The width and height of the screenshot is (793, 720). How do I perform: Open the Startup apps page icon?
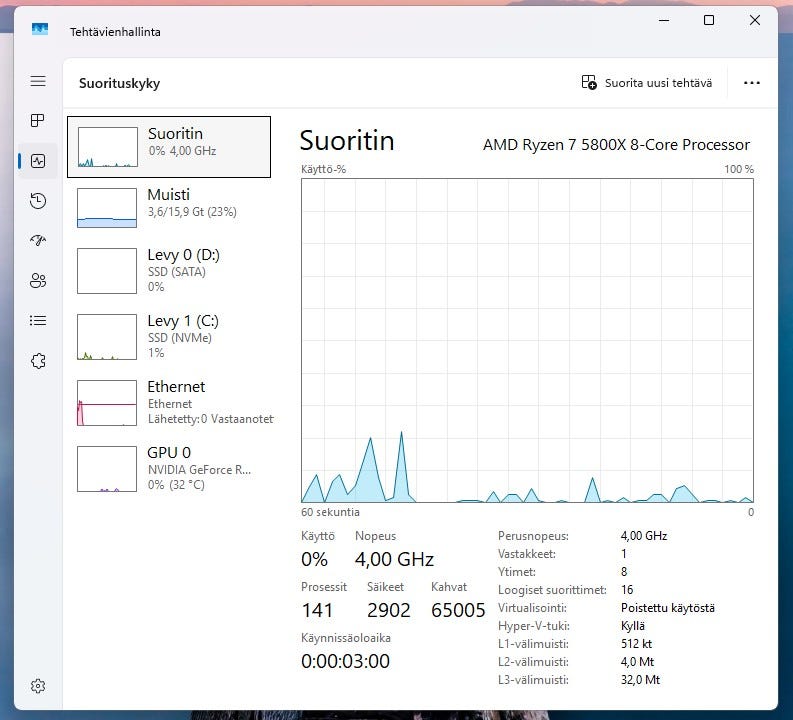(38, 241)
